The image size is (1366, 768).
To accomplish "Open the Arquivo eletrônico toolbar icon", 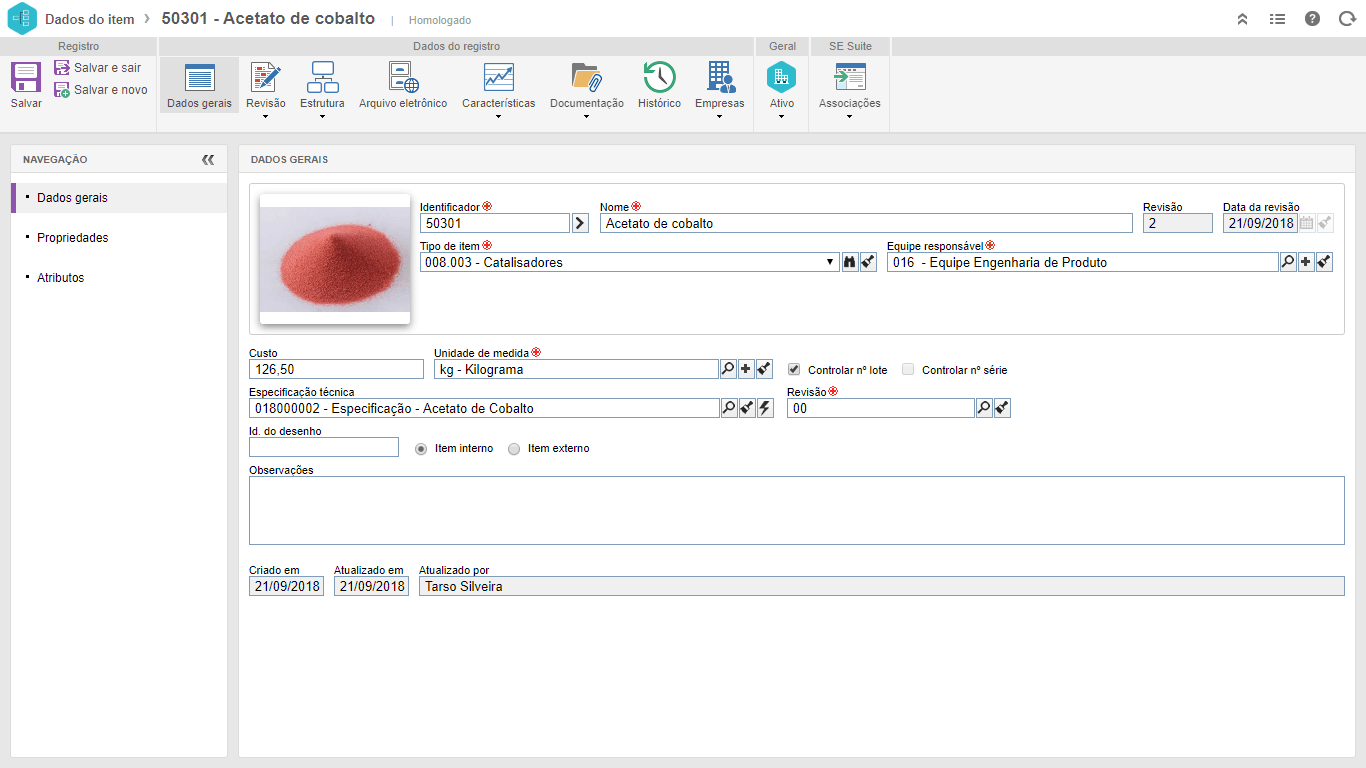I will (403, 78).
